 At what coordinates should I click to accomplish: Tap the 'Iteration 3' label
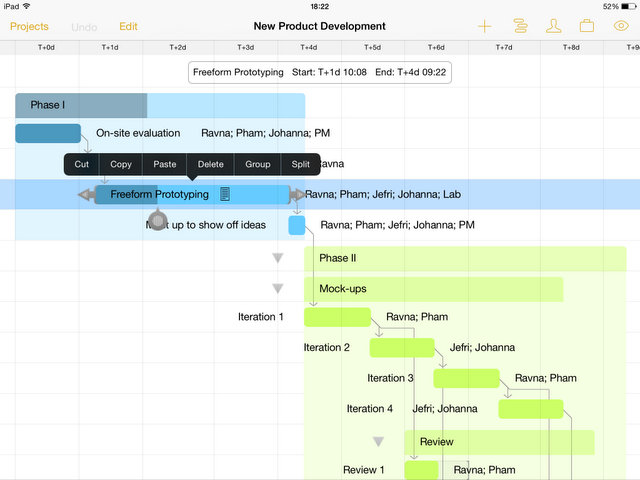click(x=390, y=378)
